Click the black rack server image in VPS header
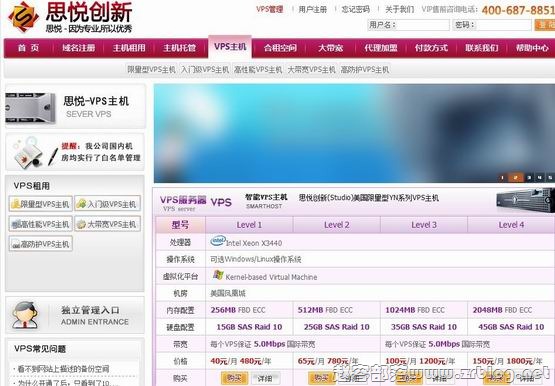This screenshot has height=386, width=555. click(525, 201)
